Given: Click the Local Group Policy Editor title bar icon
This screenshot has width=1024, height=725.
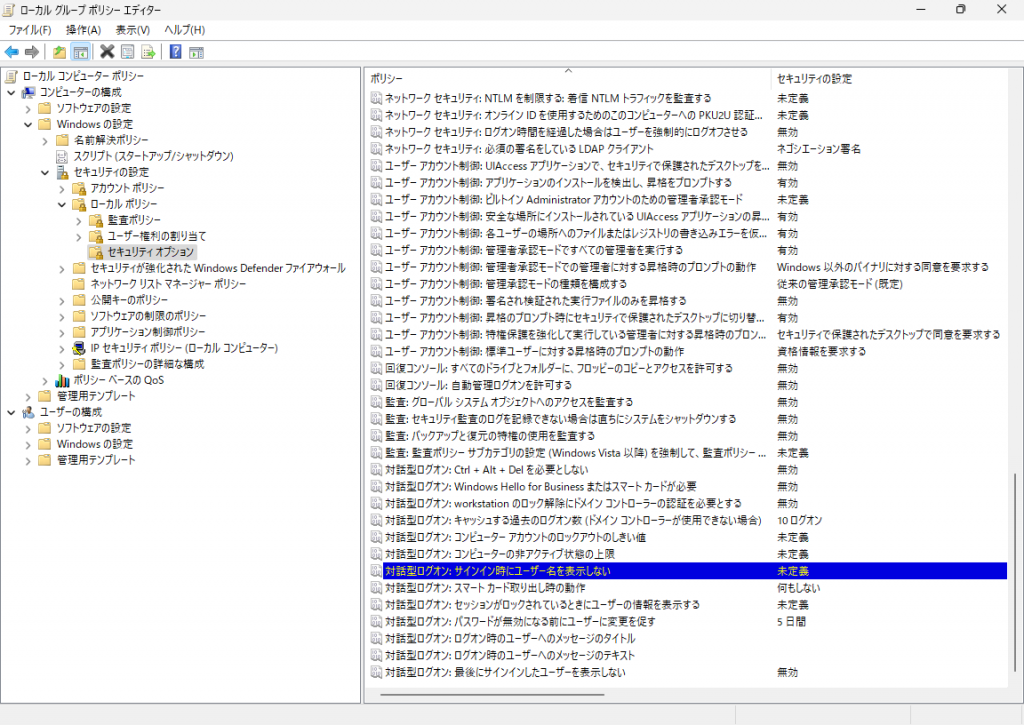Looking at the screenshot, I should [8, 10].
